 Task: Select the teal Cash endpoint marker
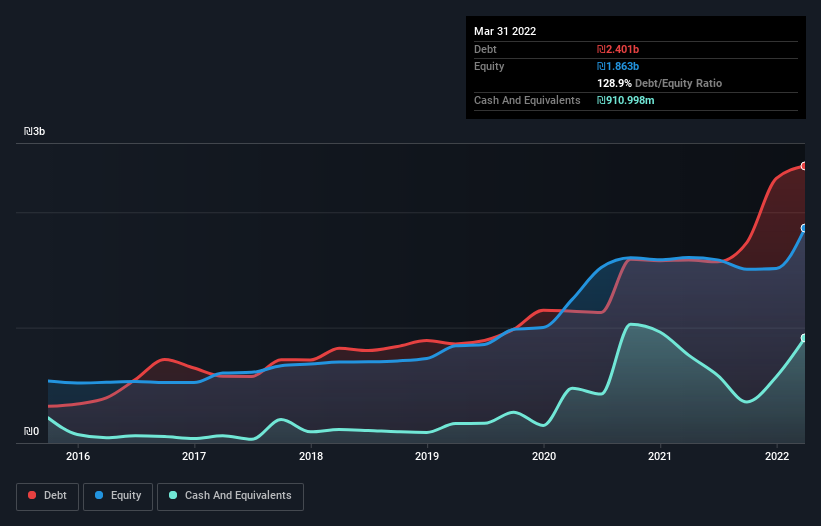[804, 338]
